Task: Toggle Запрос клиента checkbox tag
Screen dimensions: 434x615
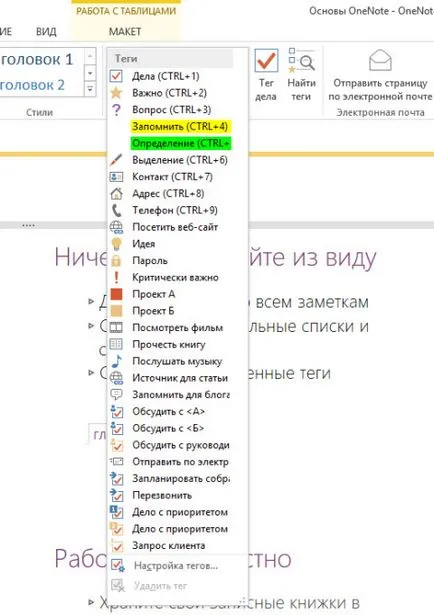Action: click(117, 546)
